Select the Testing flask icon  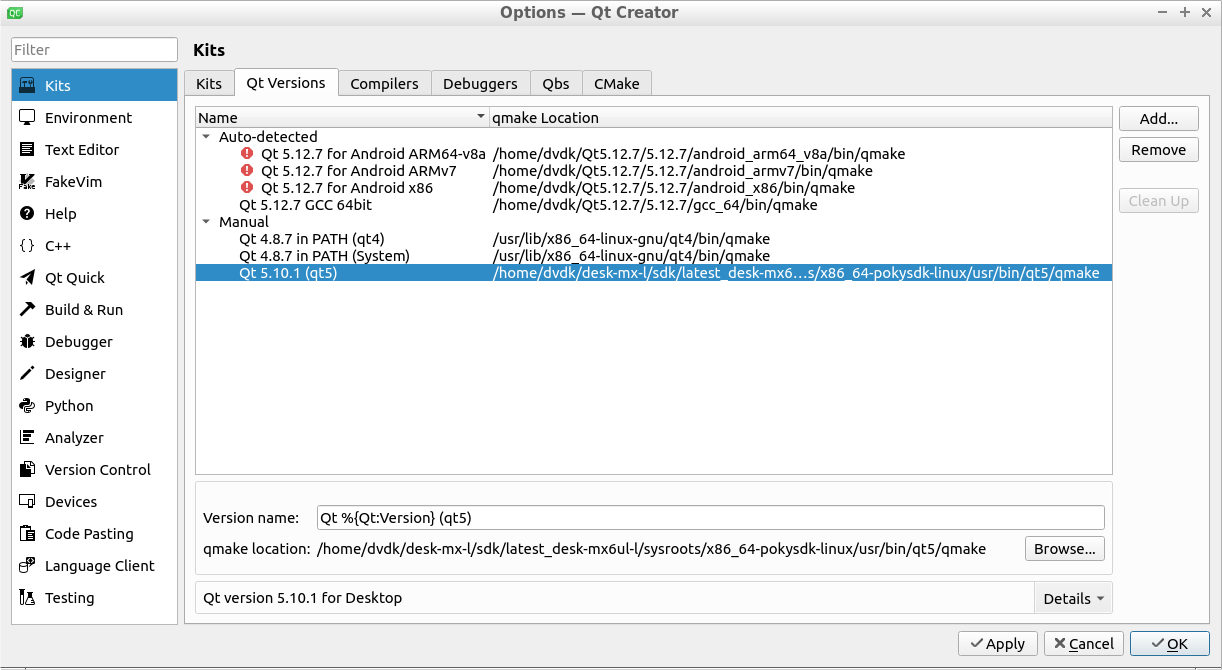click(x=27, y=598)
